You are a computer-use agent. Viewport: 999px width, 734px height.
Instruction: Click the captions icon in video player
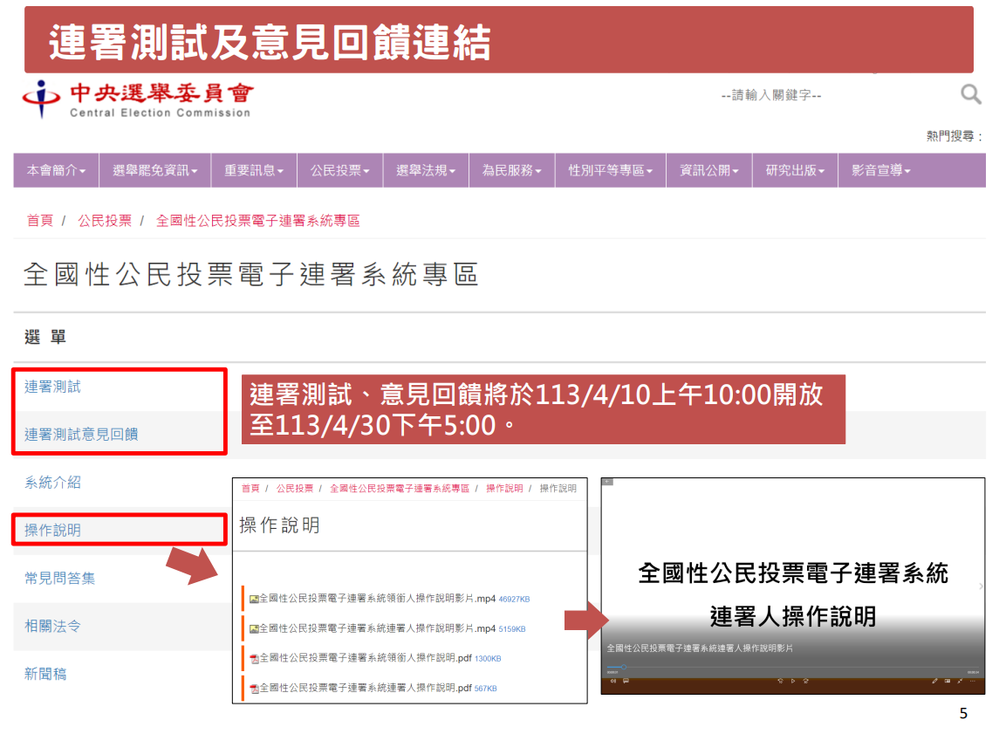point(626,681)
